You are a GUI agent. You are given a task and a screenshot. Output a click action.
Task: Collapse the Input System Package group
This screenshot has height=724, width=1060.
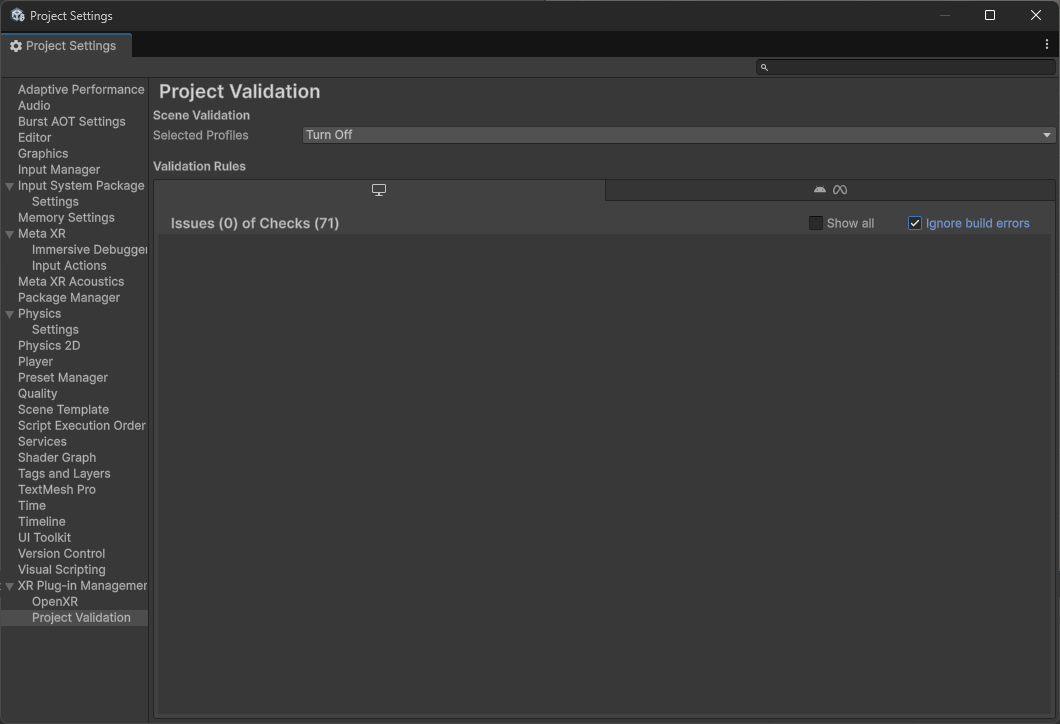click(x=9, y=186)
